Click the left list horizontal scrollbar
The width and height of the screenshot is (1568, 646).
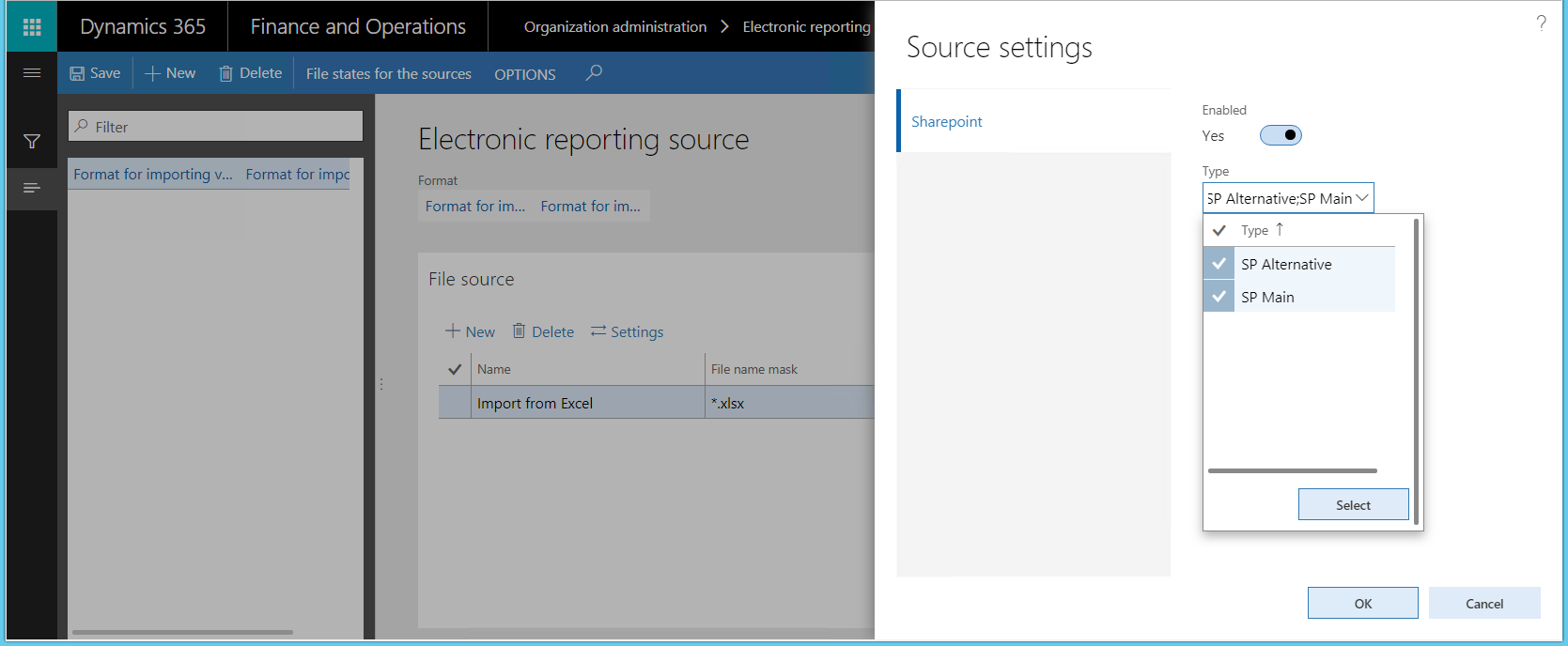(x=182, y=632)
